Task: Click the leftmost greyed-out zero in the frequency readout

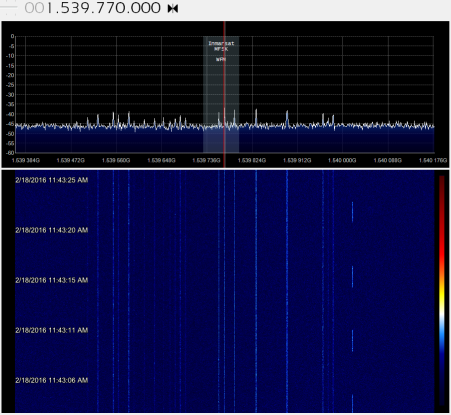Action: coord(29,8)
